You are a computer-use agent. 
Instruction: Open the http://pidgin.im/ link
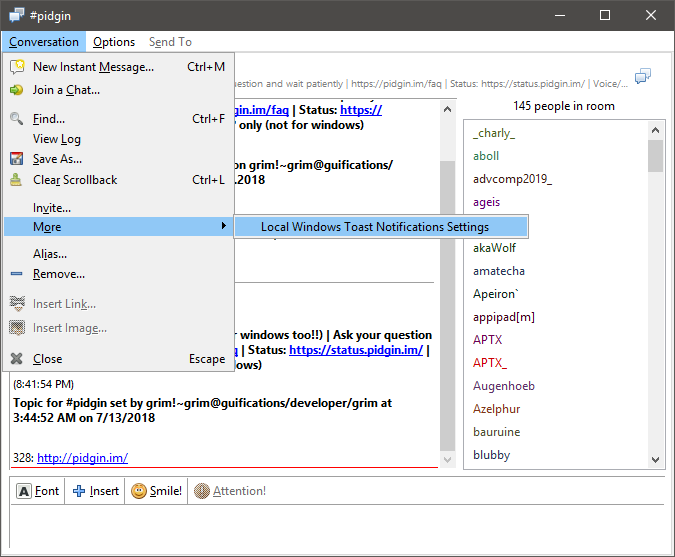(82, 458)
